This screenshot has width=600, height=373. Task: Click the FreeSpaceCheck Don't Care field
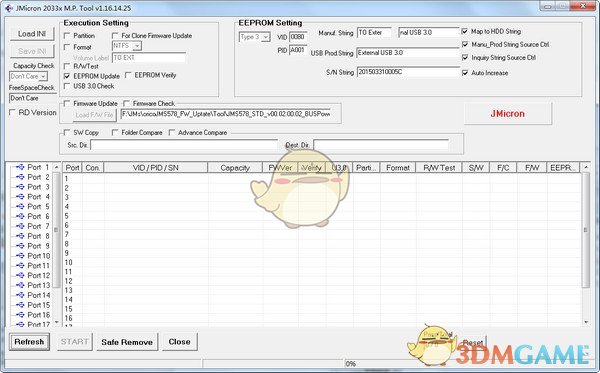(33, 98)
